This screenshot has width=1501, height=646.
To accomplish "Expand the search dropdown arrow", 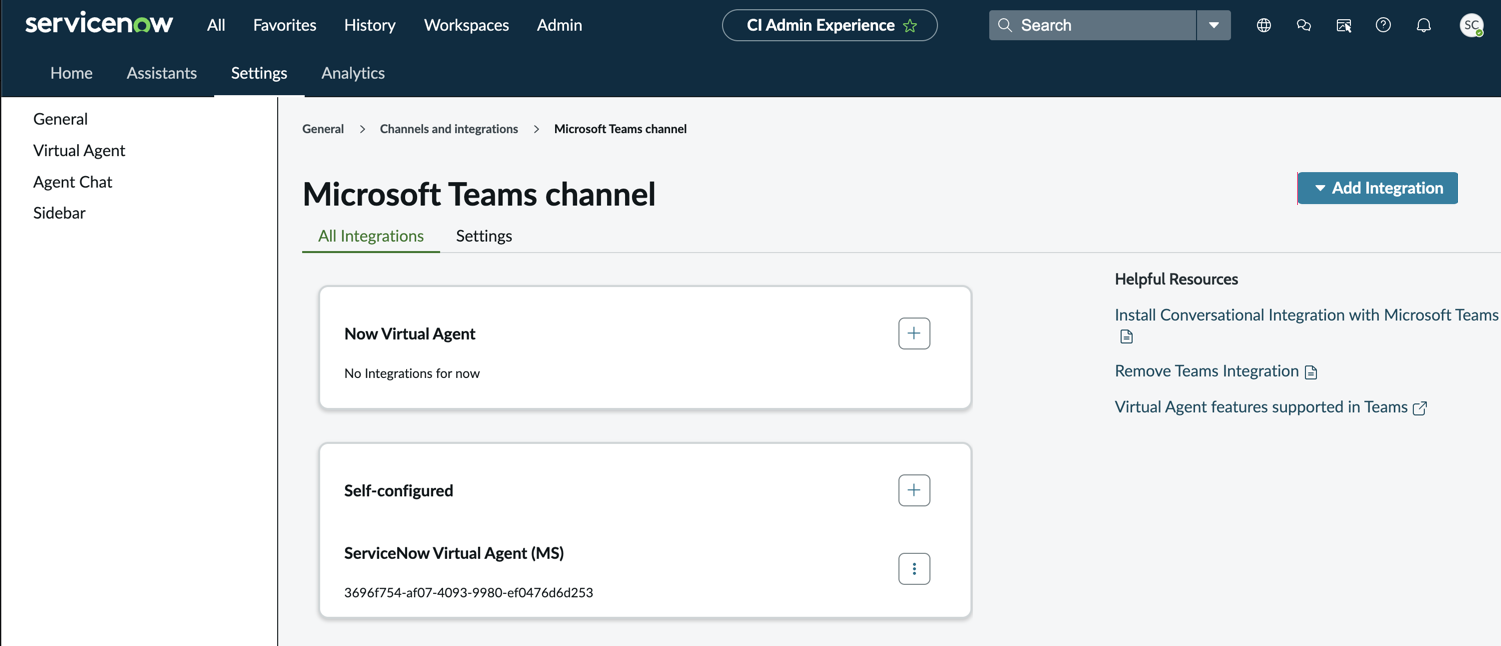I will click(1214, 25).
